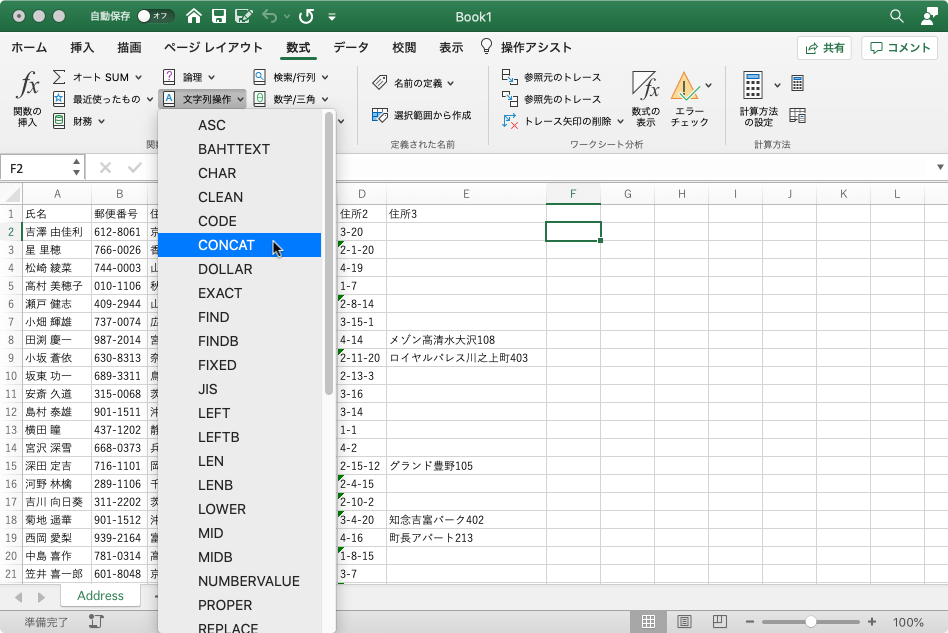Click the Insert Function fx icon
This screenshot has height=633, width=948.
coord(28,85)
